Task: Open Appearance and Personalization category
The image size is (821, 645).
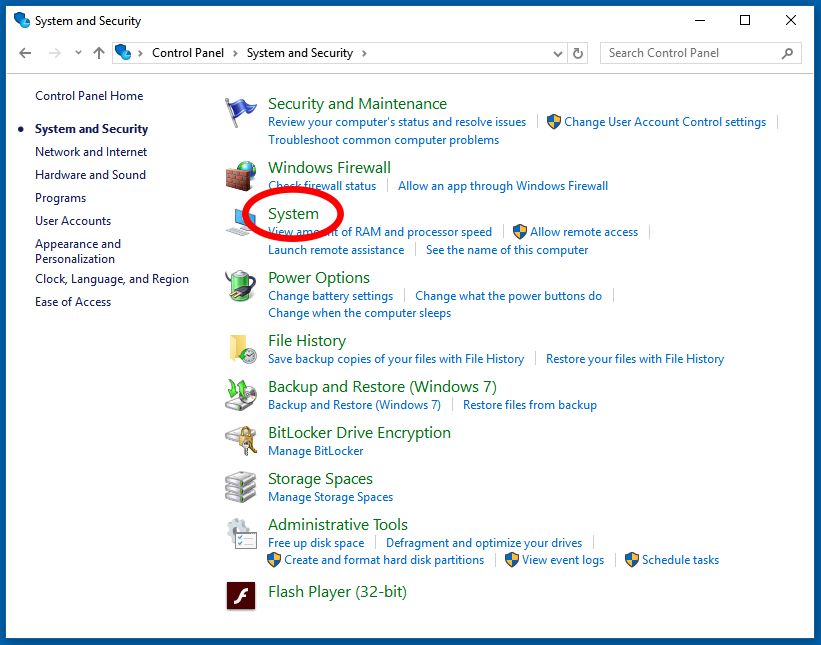Action: click(78, 251)
